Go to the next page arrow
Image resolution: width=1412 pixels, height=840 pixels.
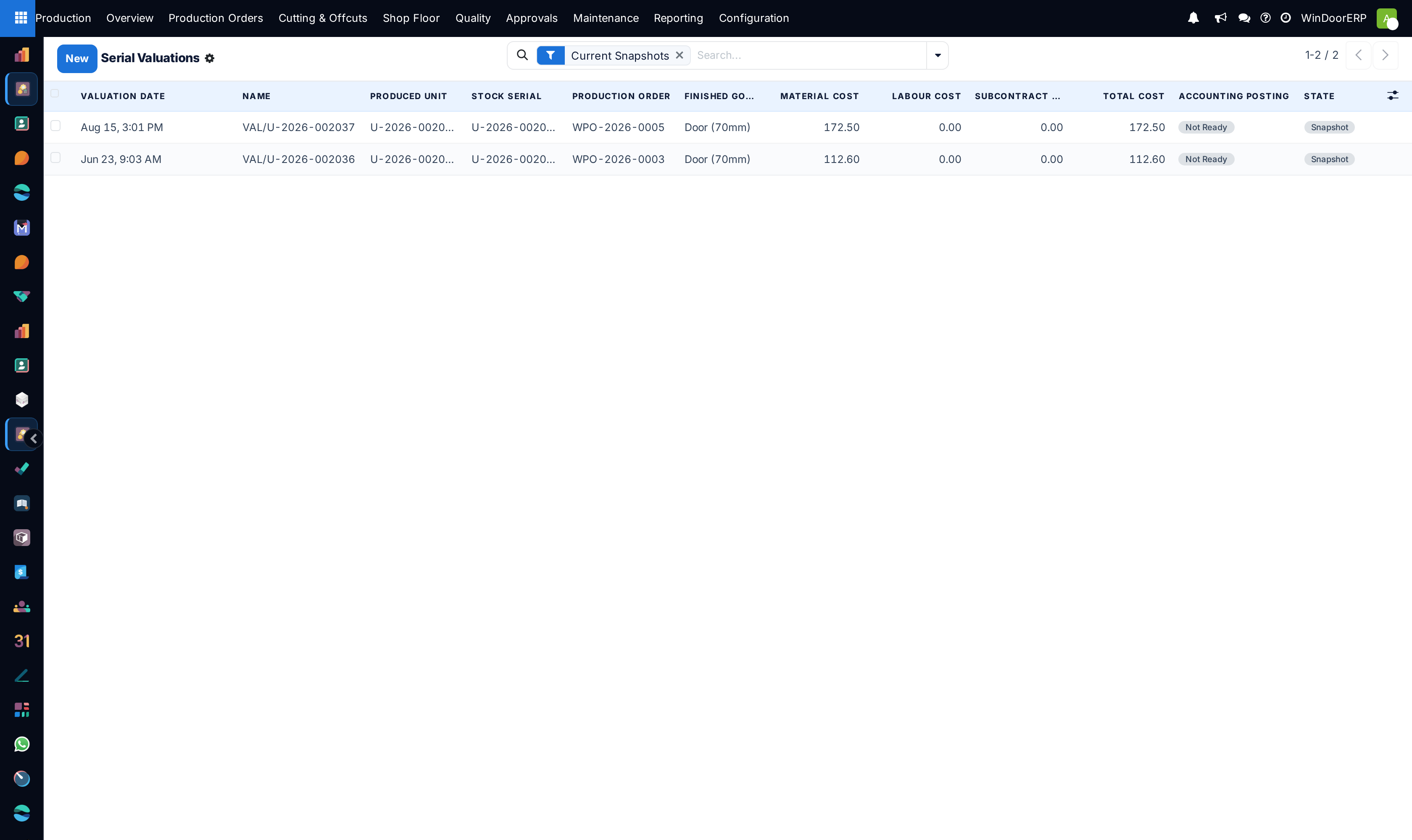pyautogui.click(x=1386, y=55)
